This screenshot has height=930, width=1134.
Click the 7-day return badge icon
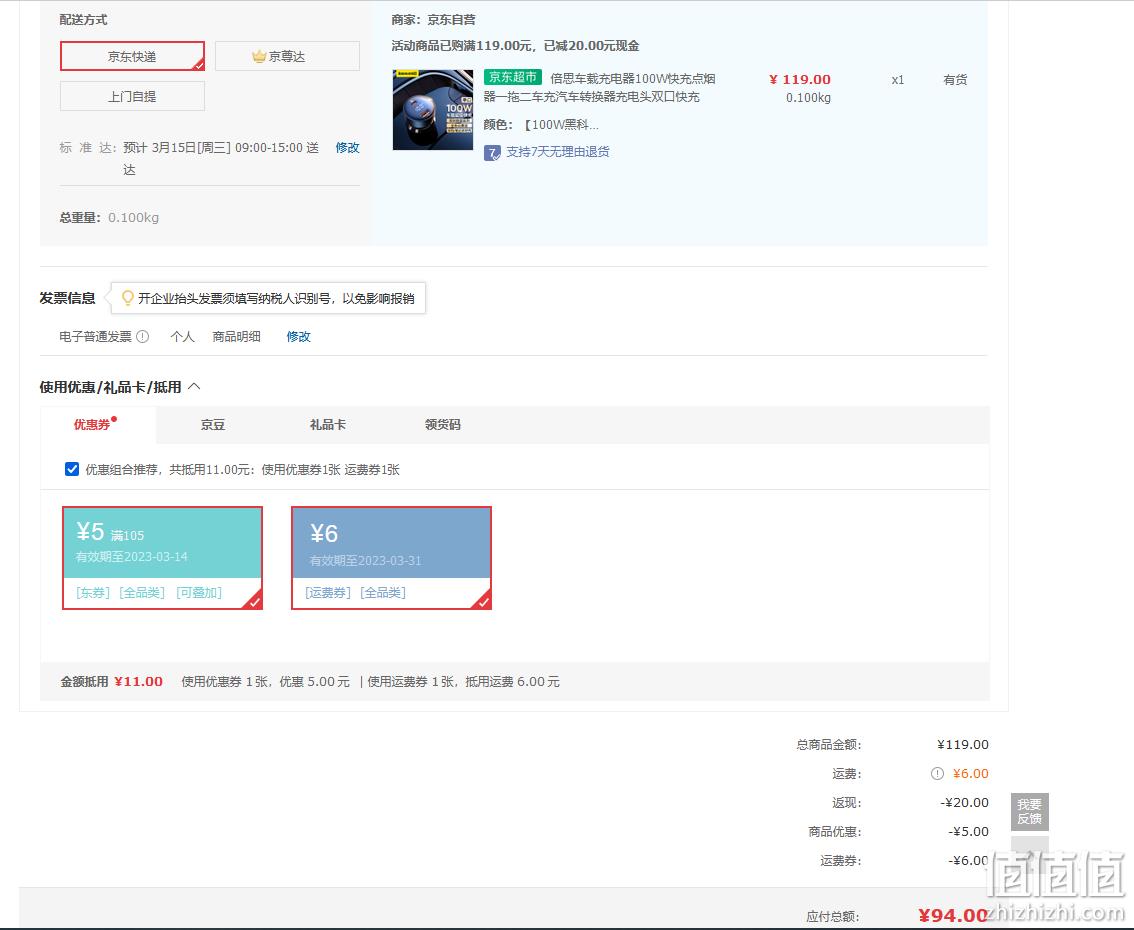[x=492, y=153]
